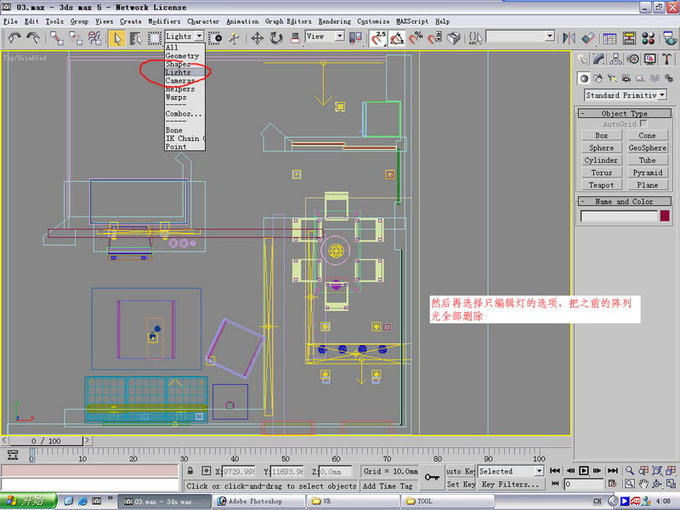This screenshot has width=680, height=510.
Task: Click the 2.5D Snap toggle icon
Action: click(x=379, y=38)
